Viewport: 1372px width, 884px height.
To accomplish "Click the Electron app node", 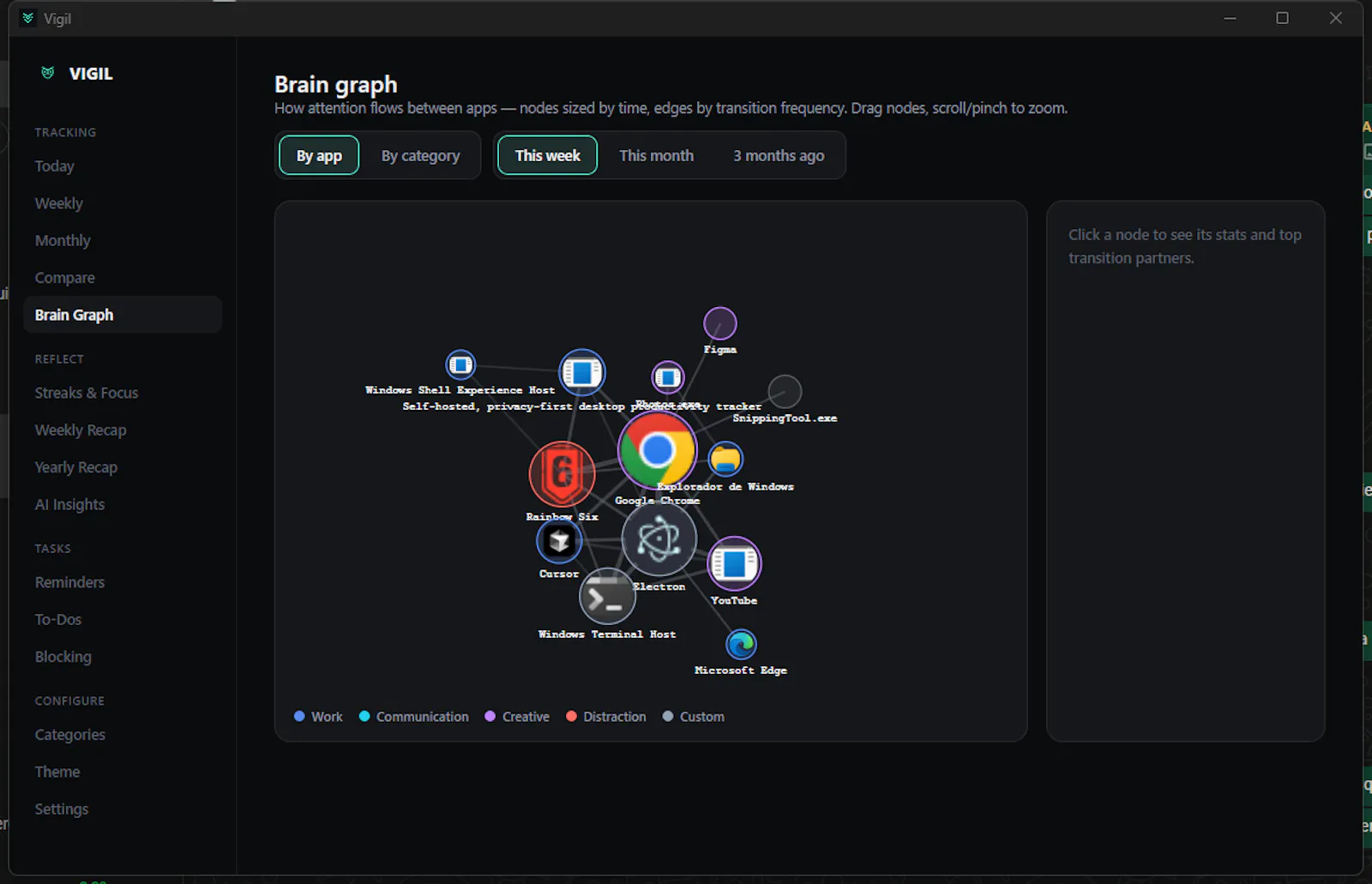I will [x=659, y=539].
